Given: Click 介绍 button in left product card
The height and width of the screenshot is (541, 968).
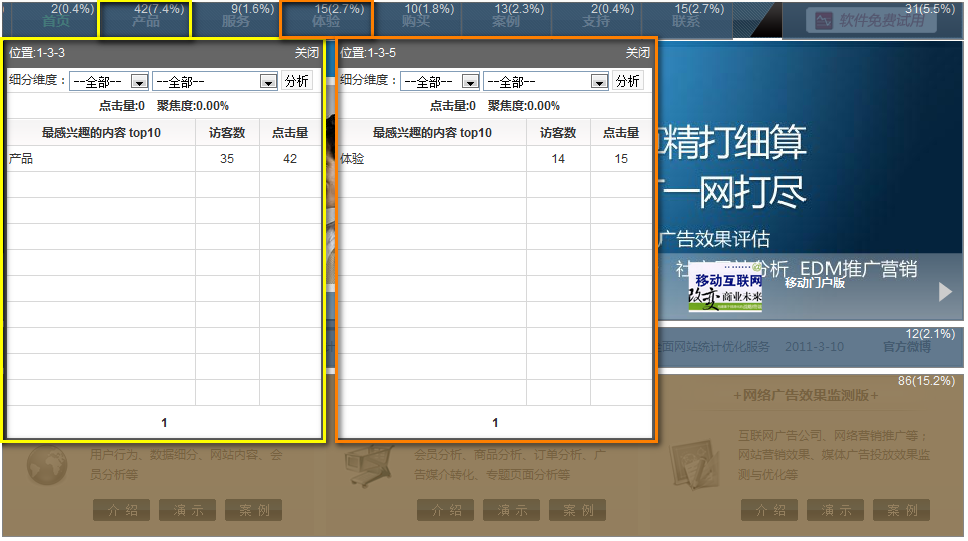Looking at the screenshot, I should pos(122,511).
